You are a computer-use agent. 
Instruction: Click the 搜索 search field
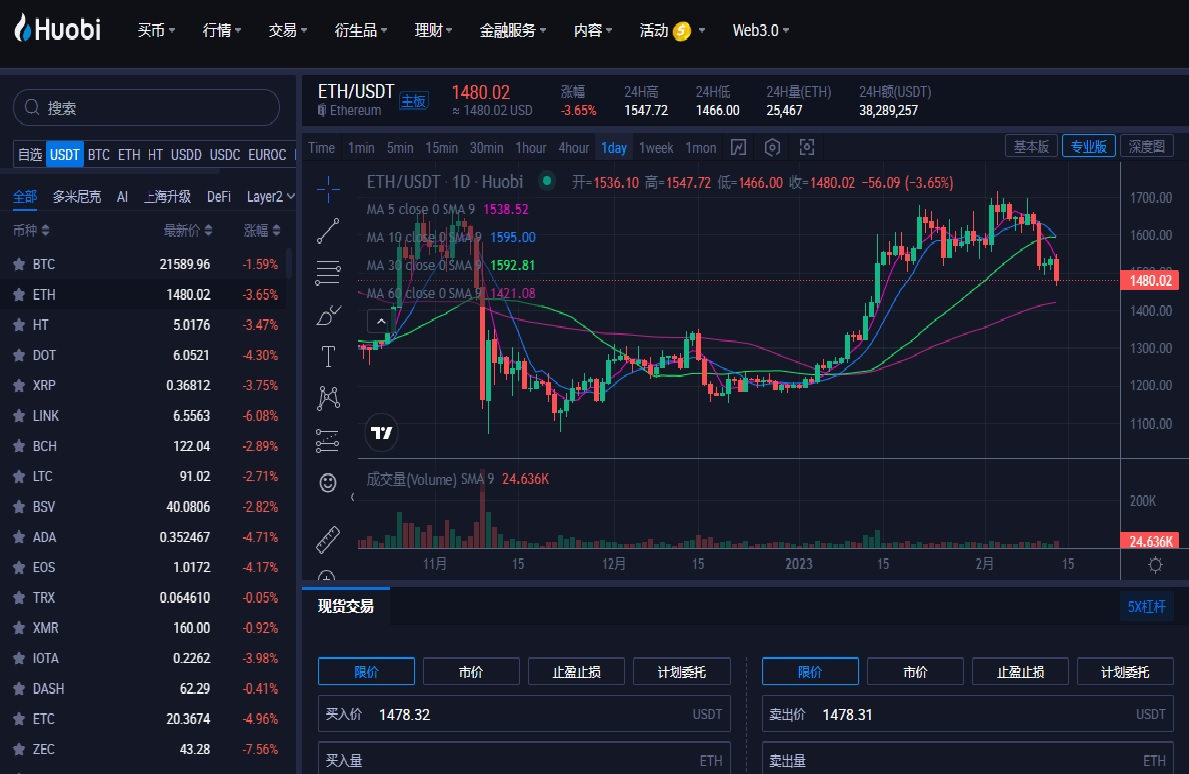[x=146, y=108]
